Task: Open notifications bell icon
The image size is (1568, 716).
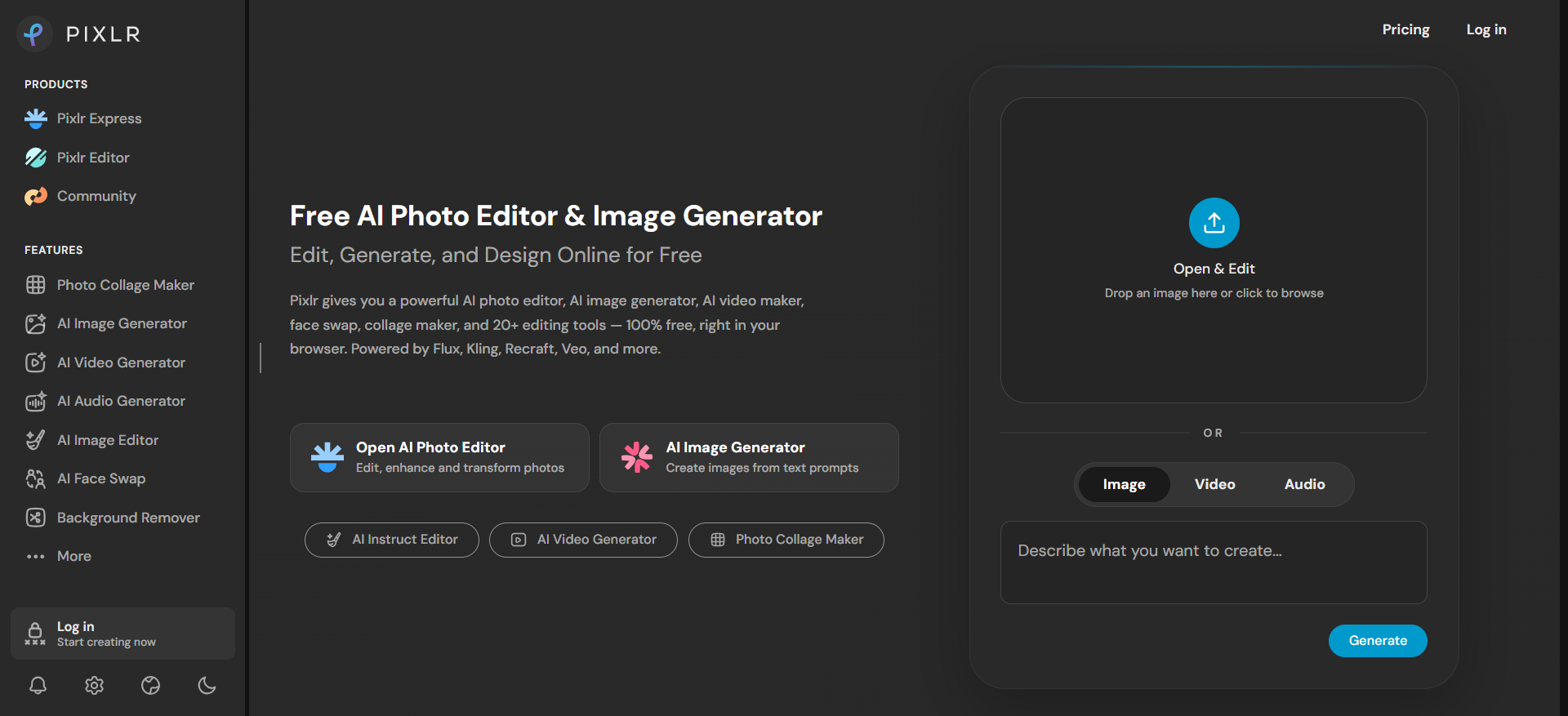Action: click(38, 685)
